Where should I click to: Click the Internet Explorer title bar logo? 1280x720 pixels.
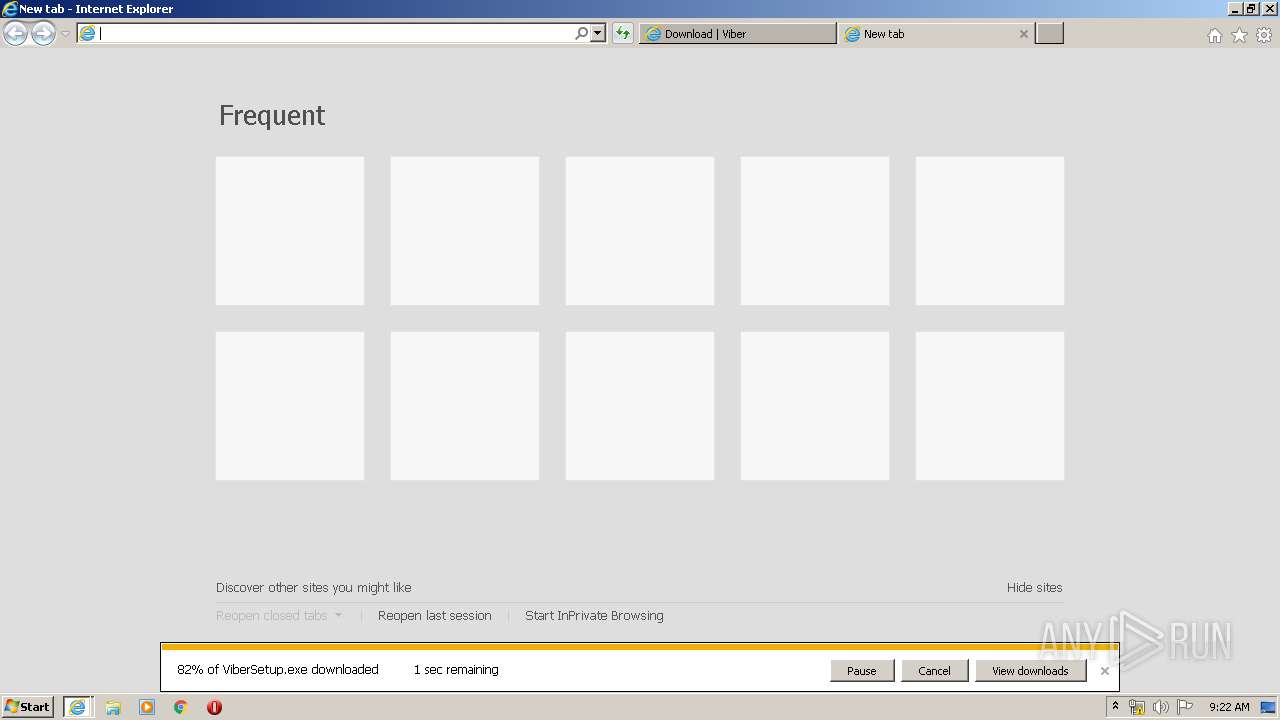click(10, 9)
